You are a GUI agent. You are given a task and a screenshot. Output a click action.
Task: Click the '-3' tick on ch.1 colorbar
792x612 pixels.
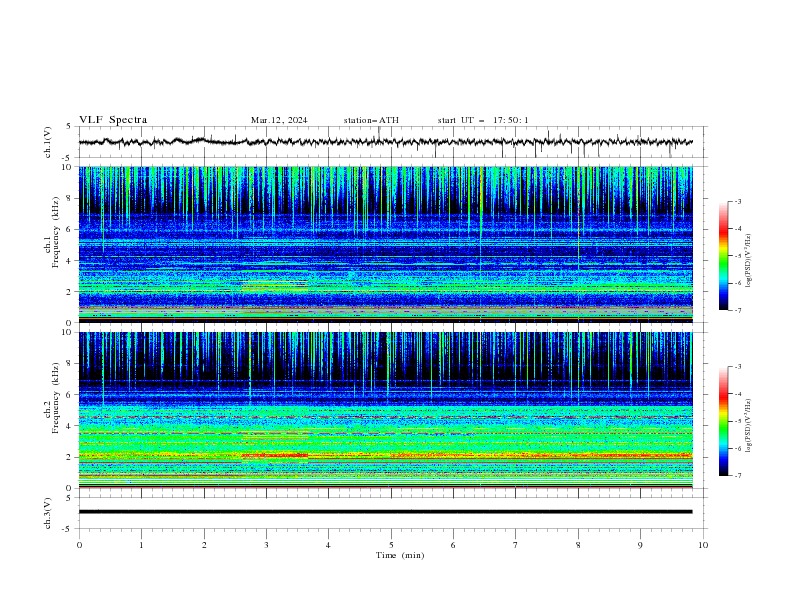pyautogui.click(x=737, y=201)
